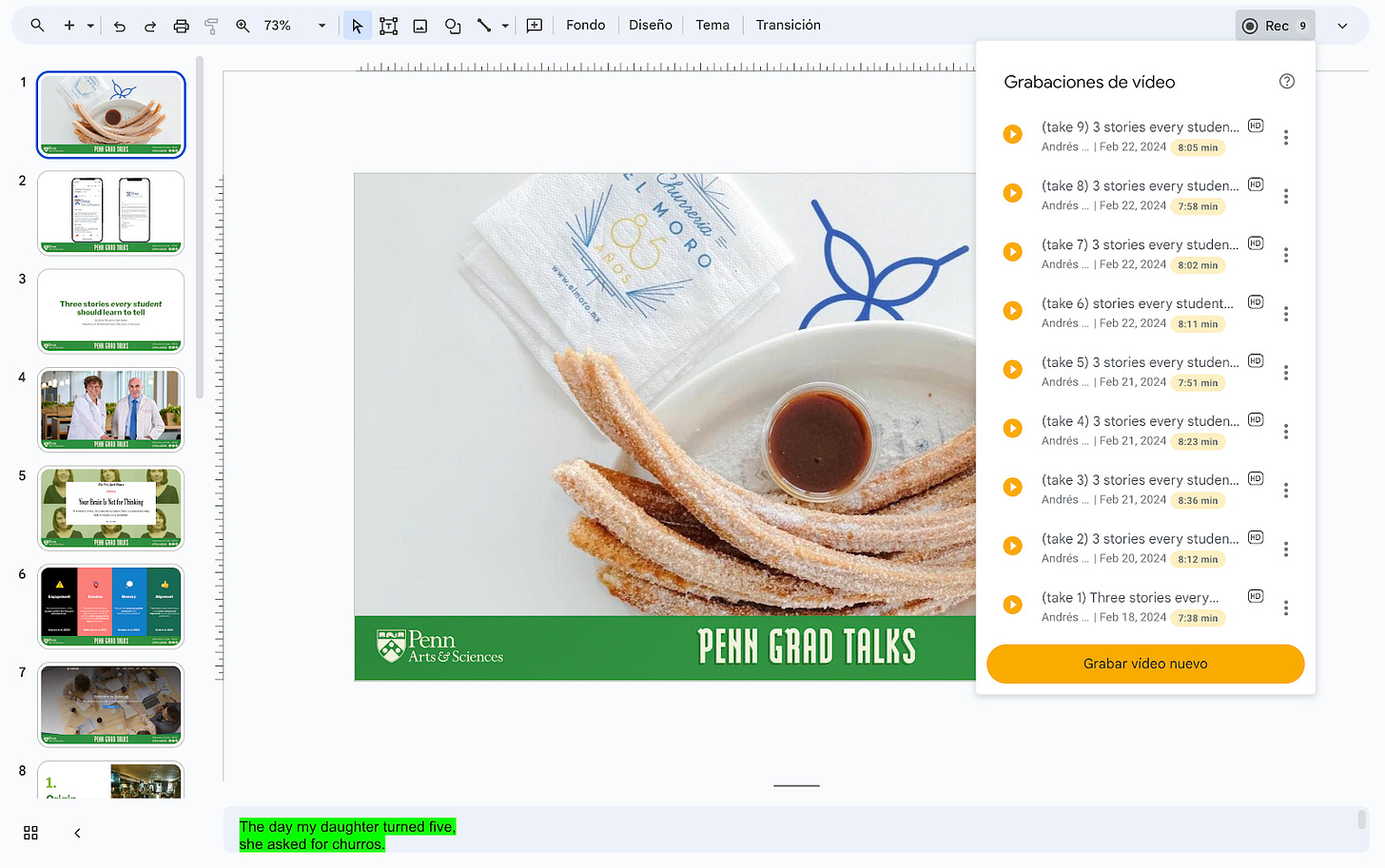Select slide 4 two doctors thumbnail
This screenshot has height=868, width=1385.
[111, 410]
